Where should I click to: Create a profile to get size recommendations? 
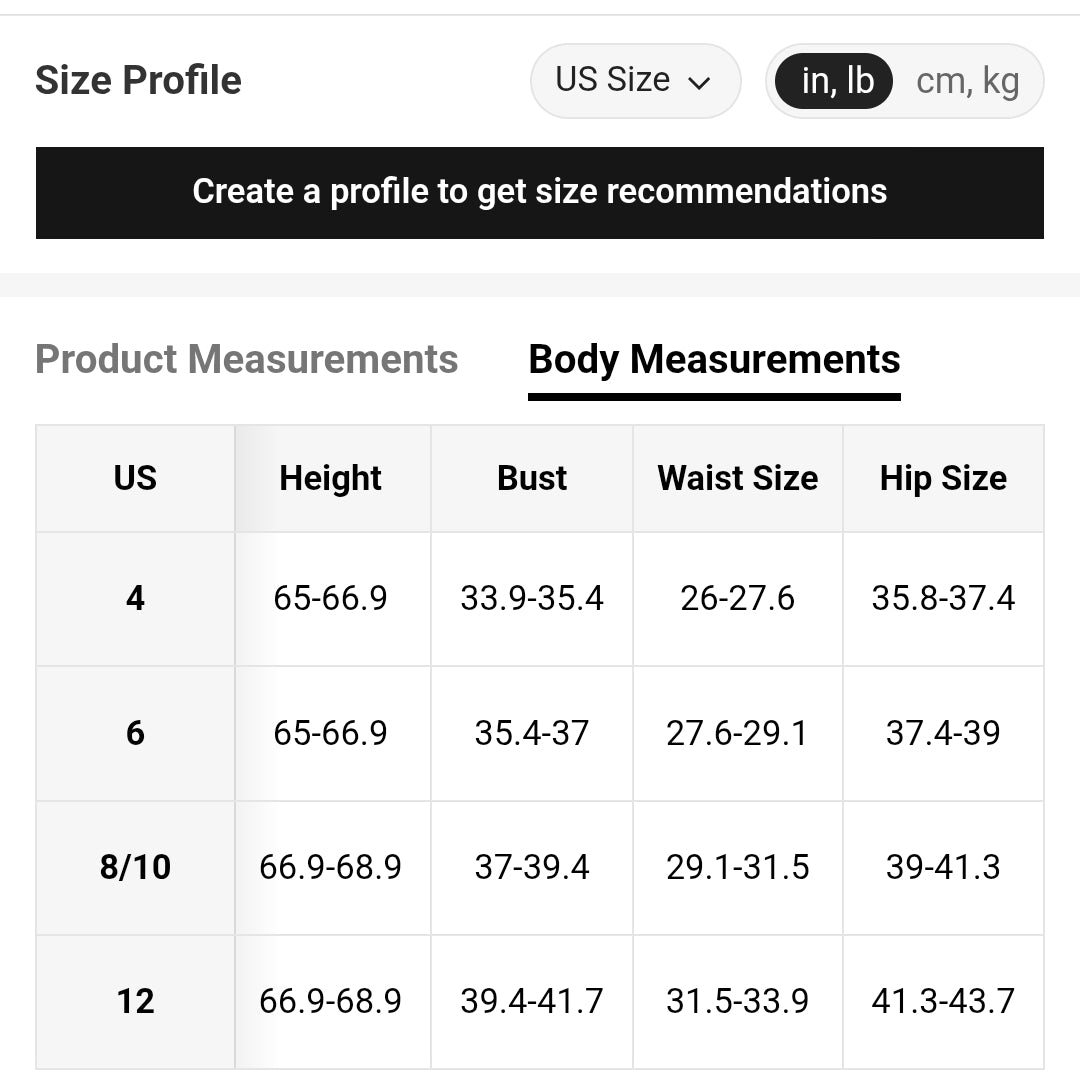pyautogui.click(x=540, y=193)
